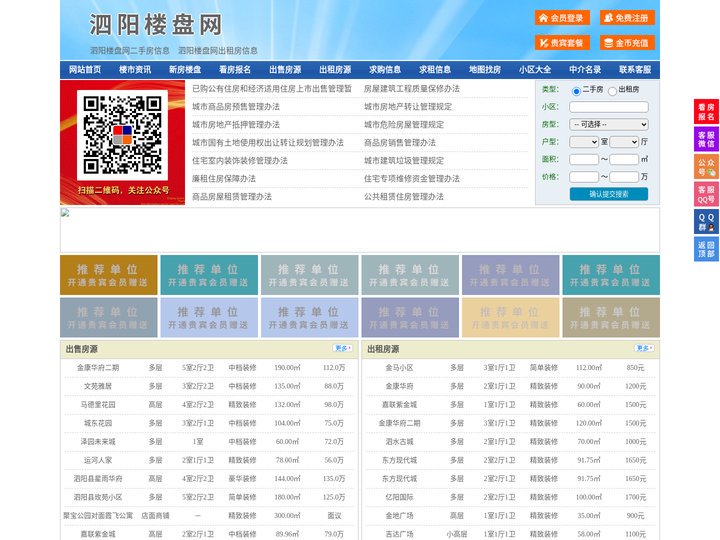The image size is (720, 540).
Task: Click the 客服QQ号 side floating icon
Action: point(706,194)
